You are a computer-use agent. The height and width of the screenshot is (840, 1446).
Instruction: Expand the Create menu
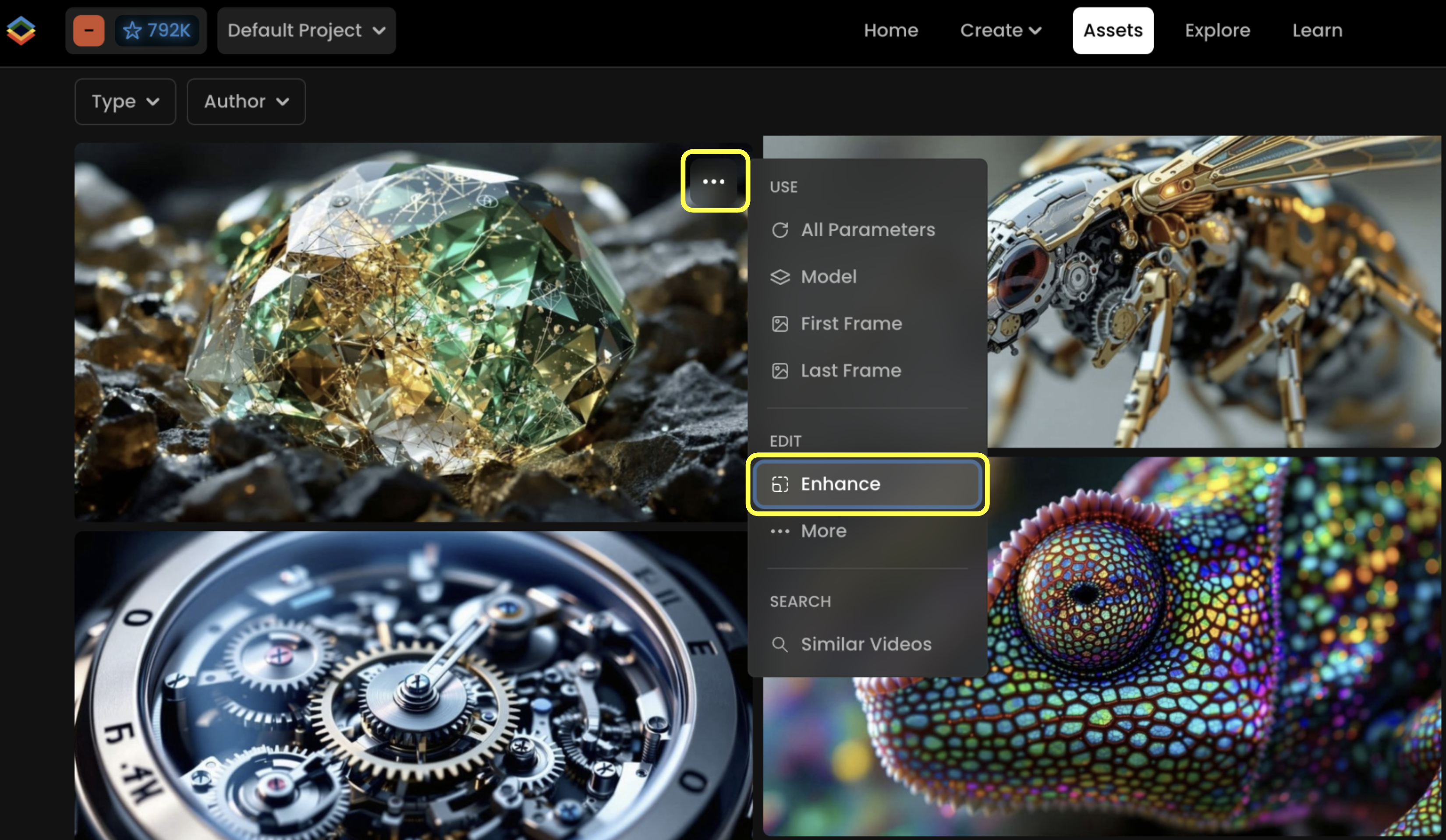pyautogui.click(x=1001, y=30)
